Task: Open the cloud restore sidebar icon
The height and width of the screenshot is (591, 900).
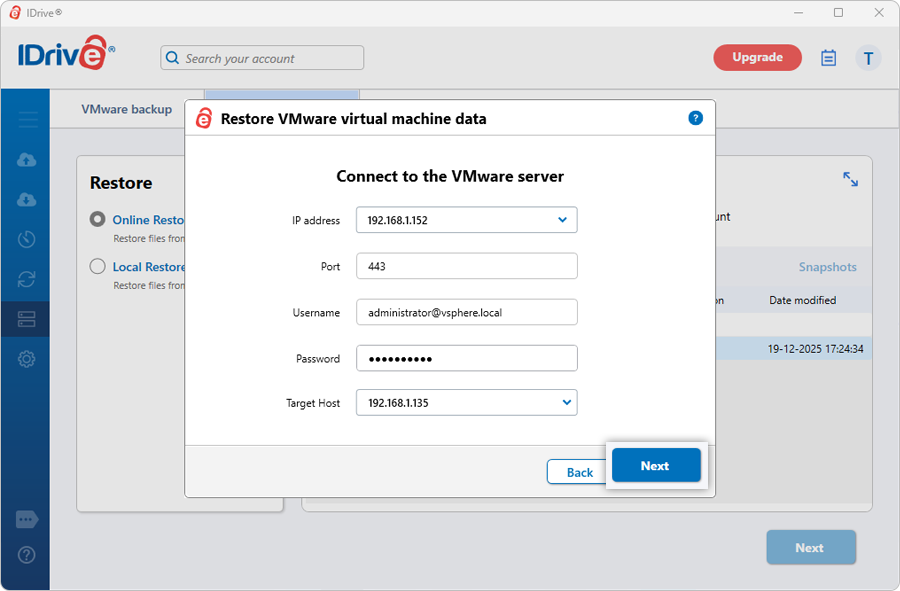Action: pos(27,200)
